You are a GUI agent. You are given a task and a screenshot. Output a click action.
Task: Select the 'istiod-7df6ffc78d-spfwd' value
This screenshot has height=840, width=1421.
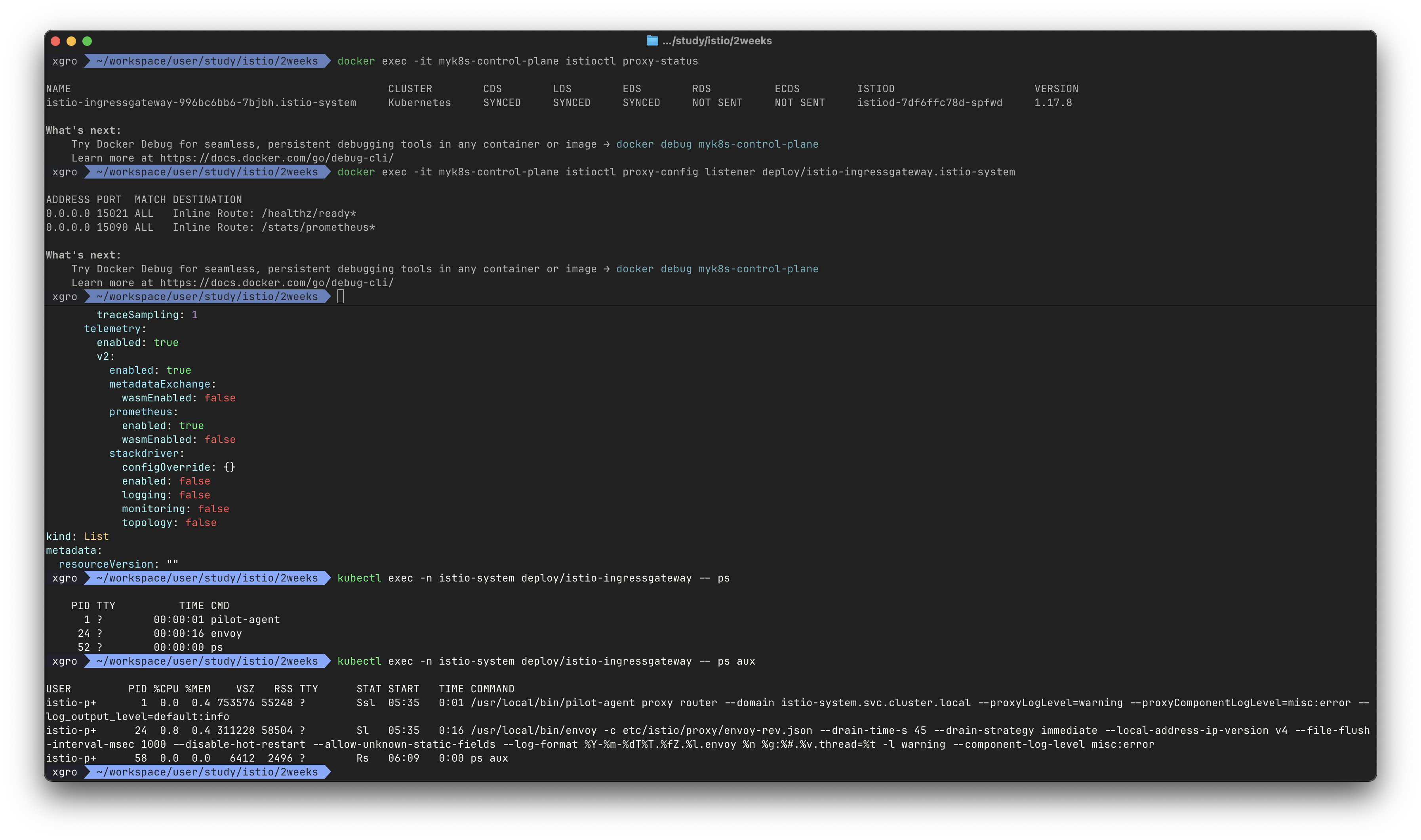point(930,103)
